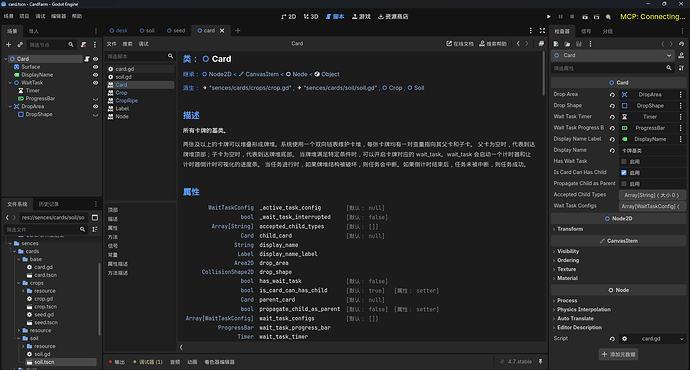The height and width of the screenshot is (370, 690).
Task: Open Inspector property display options icon
Action: (x=681, y=68)
